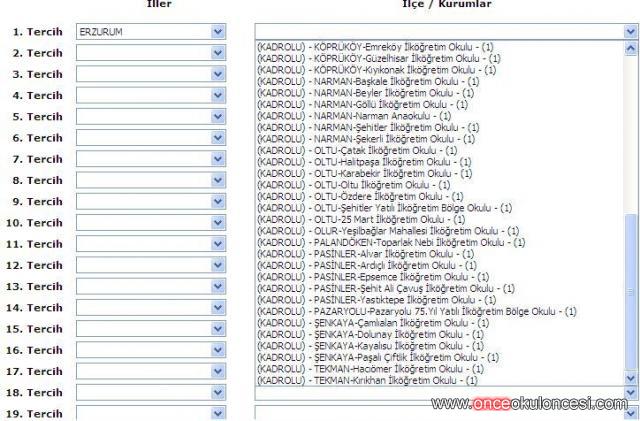Select OLTU-Şehitler Yatılı İlköğretim Bölge Okulu
The width and height of the screenshot is (640, 421).
point(440,208)
